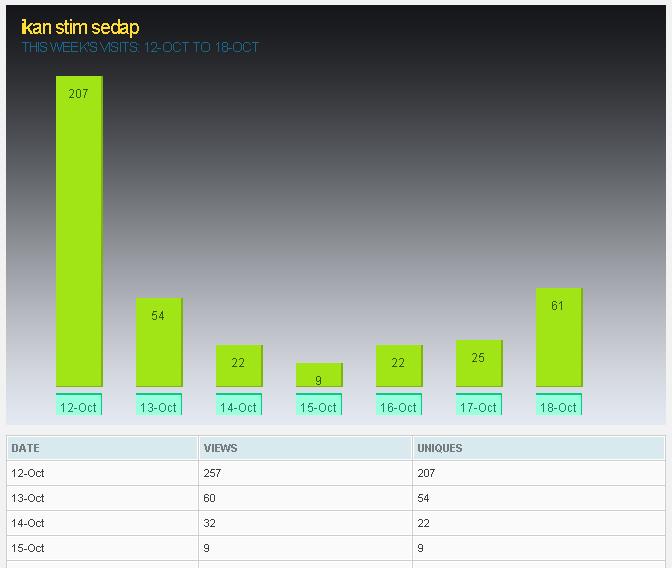This screenshot has height=568, width=672.
Task: Click the 18-Oct axis label
Action: coord(559,404)
